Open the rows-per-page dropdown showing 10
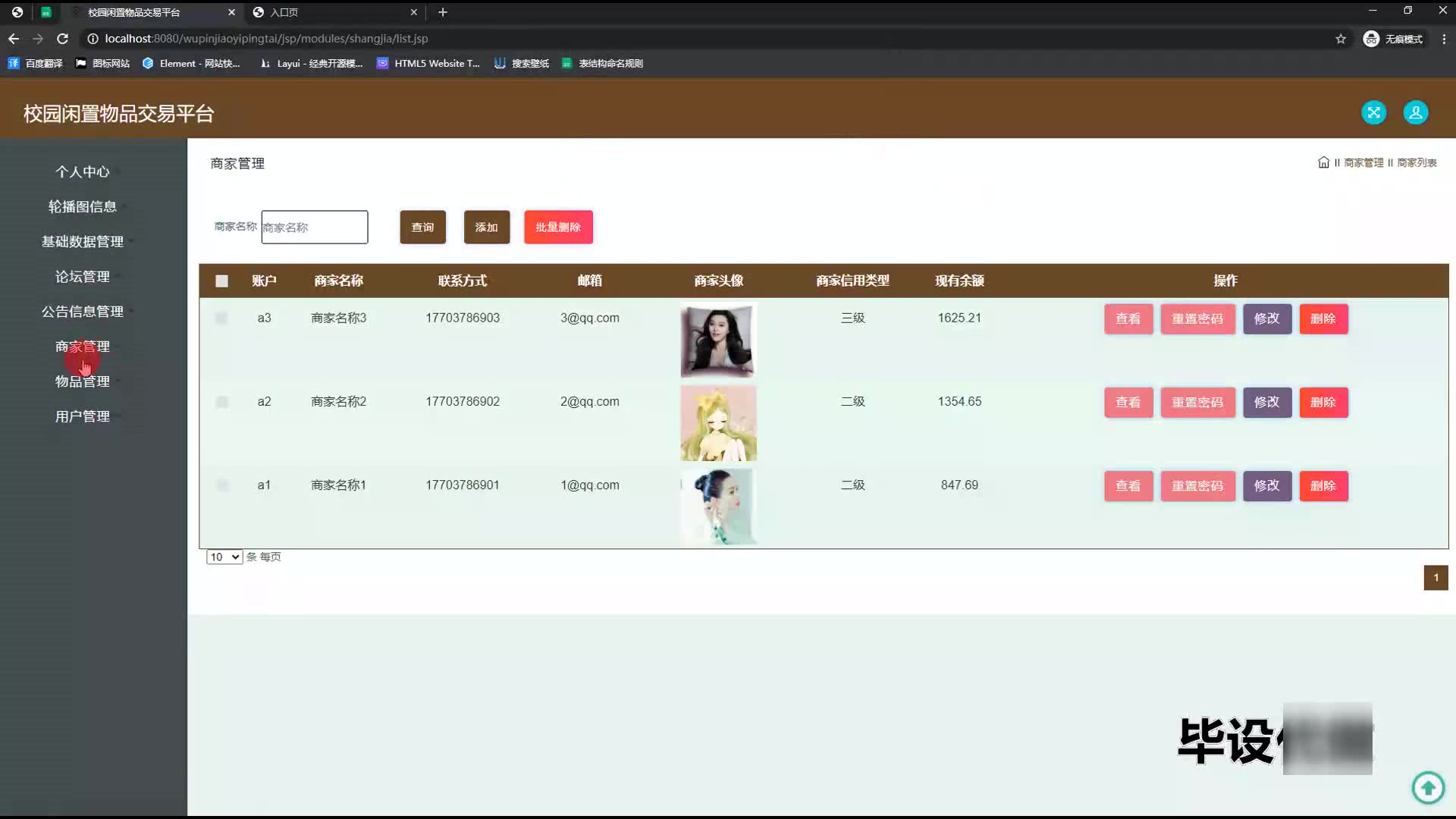 (224, 557)
